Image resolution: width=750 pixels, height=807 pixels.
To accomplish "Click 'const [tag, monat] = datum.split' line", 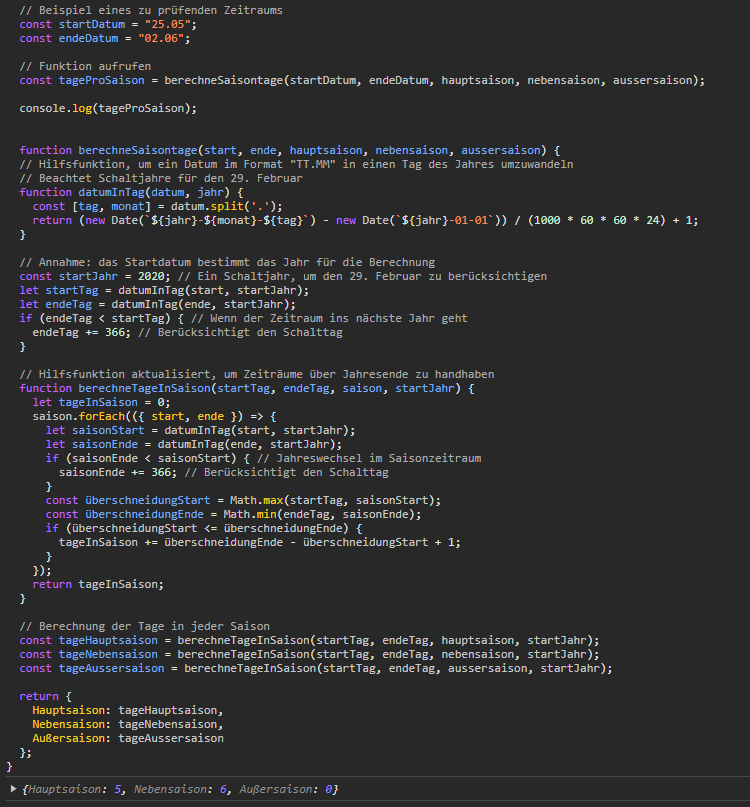I will 158,206.
